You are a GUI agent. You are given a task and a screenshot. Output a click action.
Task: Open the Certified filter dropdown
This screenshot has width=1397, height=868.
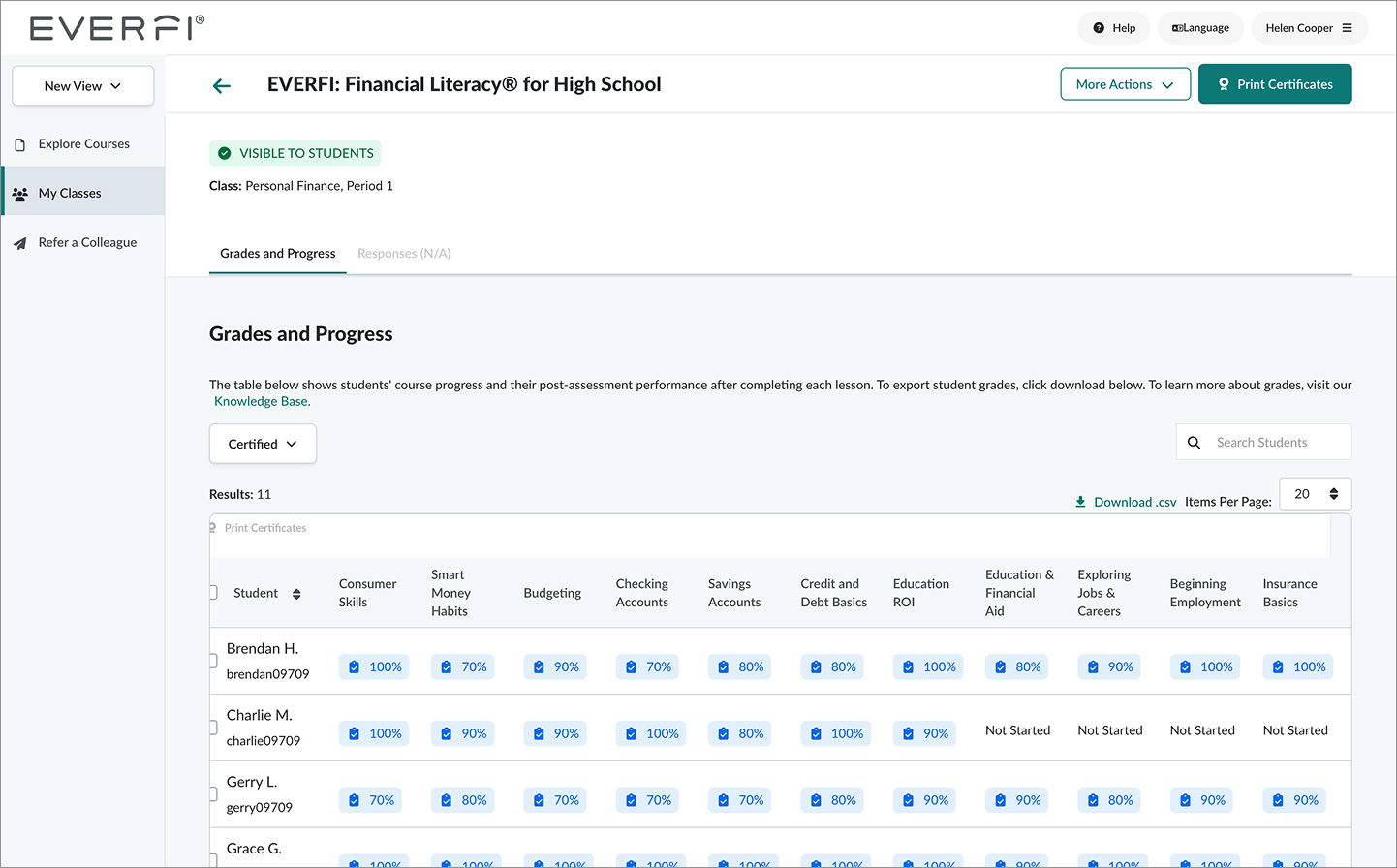point(263,444)
